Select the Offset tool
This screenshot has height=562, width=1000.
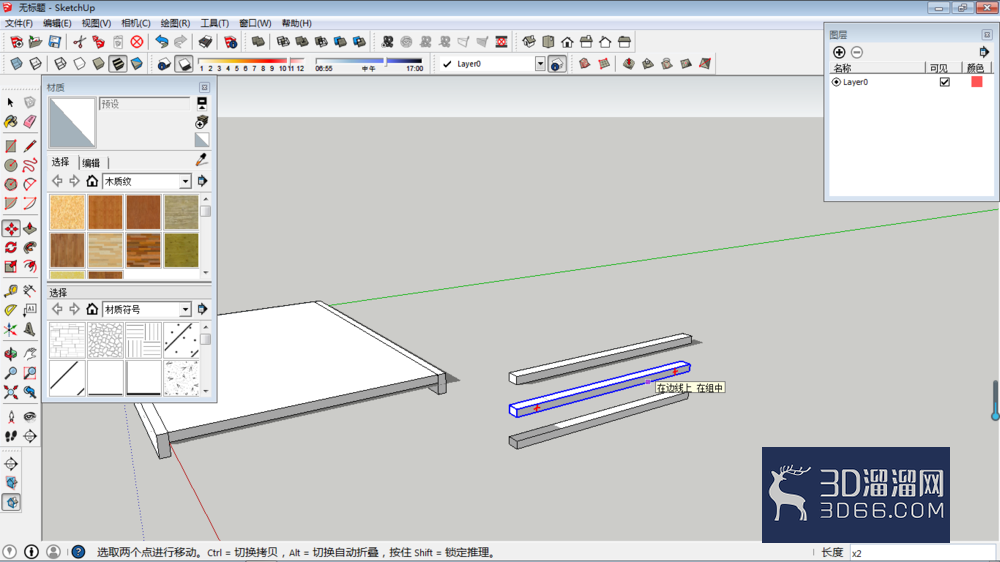(x=29, y=266)
